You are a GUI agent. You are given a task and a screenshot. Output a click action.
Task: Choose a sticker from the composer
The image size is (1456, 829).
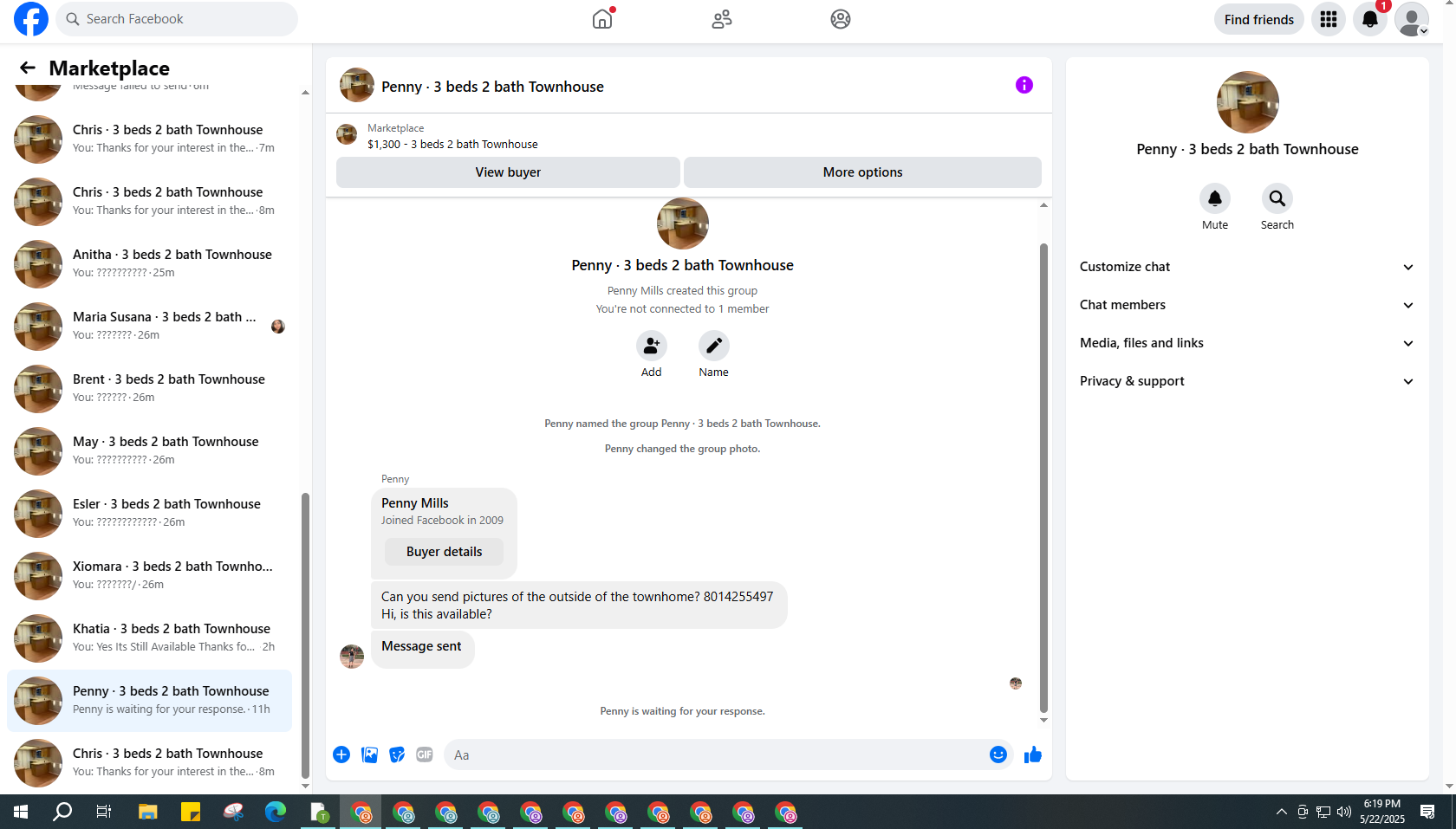point(397,755)
